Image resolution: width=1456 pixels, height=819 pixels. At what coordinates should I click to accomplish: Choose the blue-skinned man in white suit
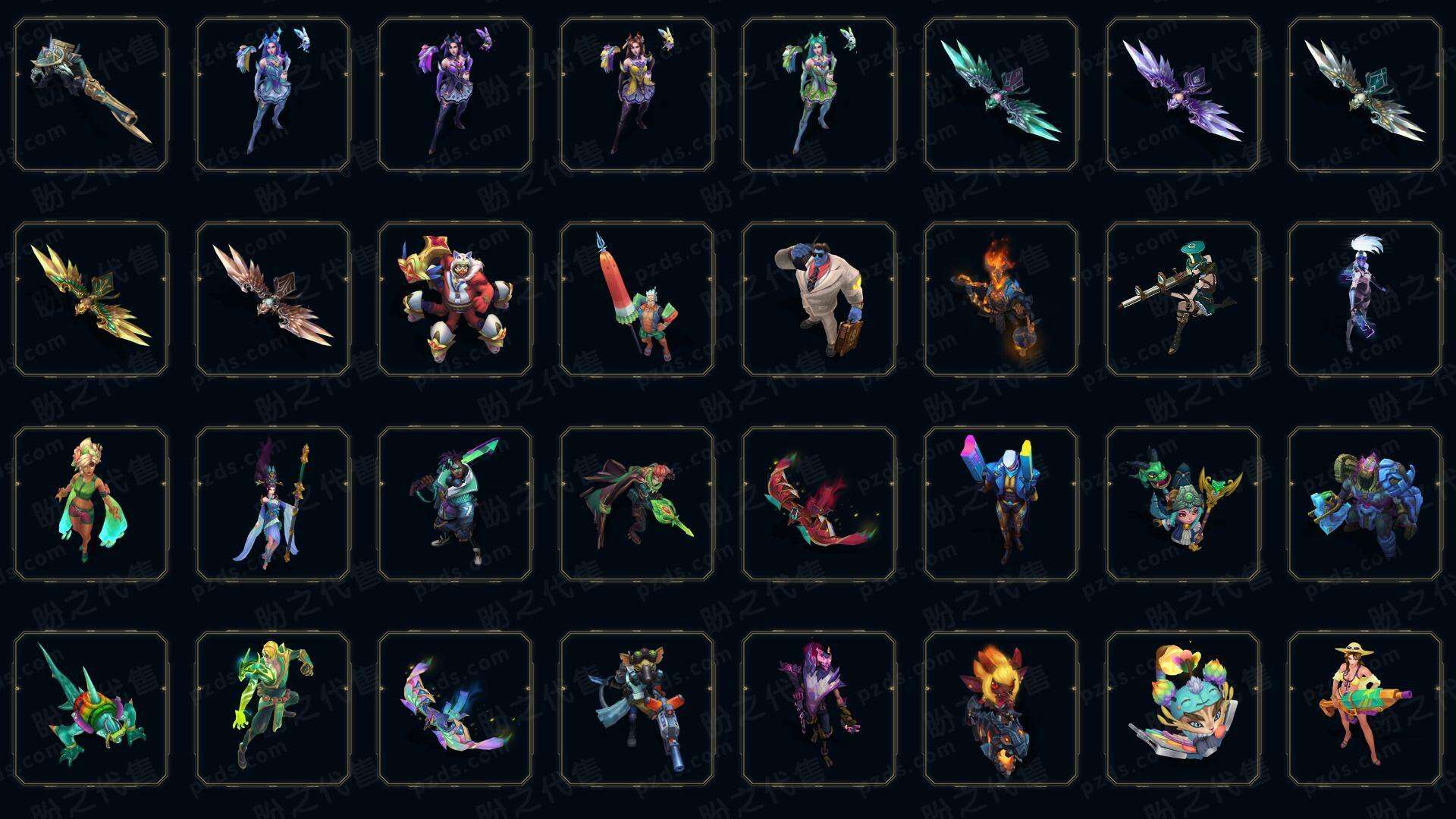pyautogui.click(x=819, y=299)
